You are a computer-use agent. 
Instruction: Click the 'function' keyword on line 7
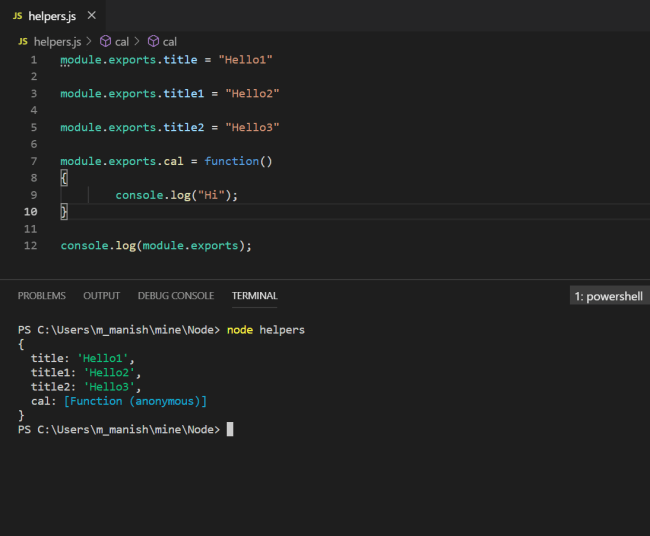[232, 161]
